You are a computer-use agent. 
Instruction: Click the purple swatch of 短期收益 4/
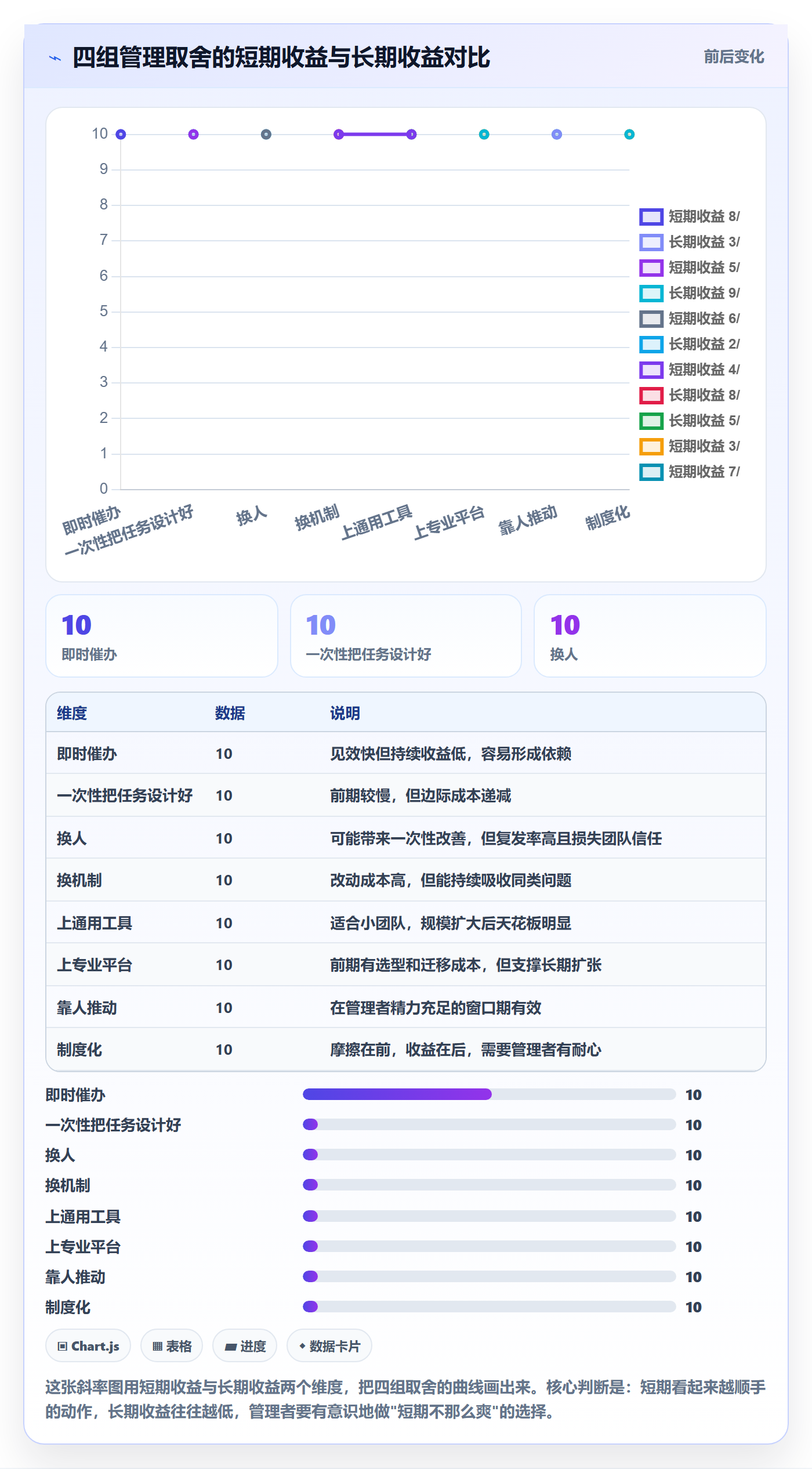[651, 370]
